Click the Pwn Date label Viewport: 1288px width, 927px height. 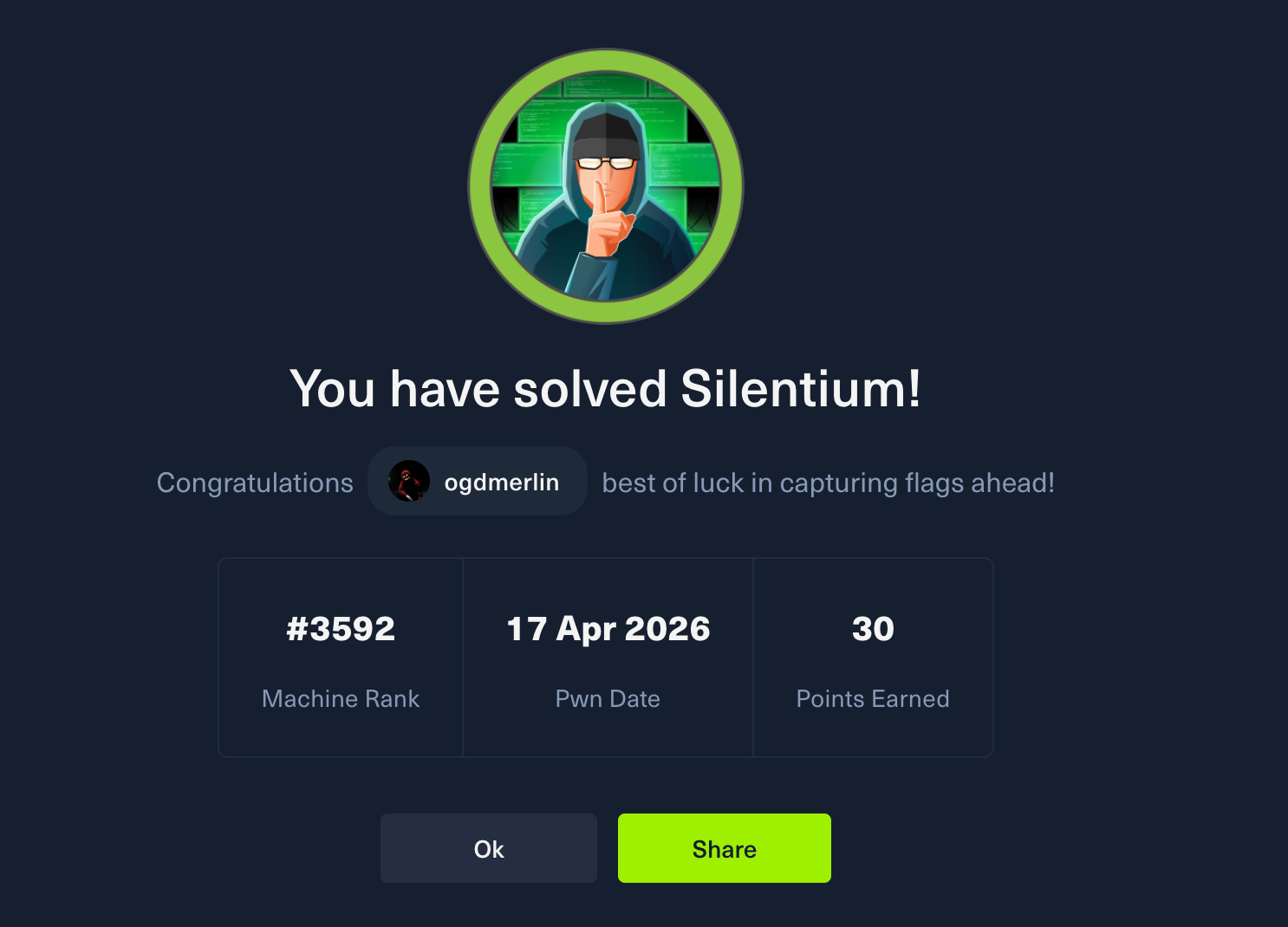(608, 698)
